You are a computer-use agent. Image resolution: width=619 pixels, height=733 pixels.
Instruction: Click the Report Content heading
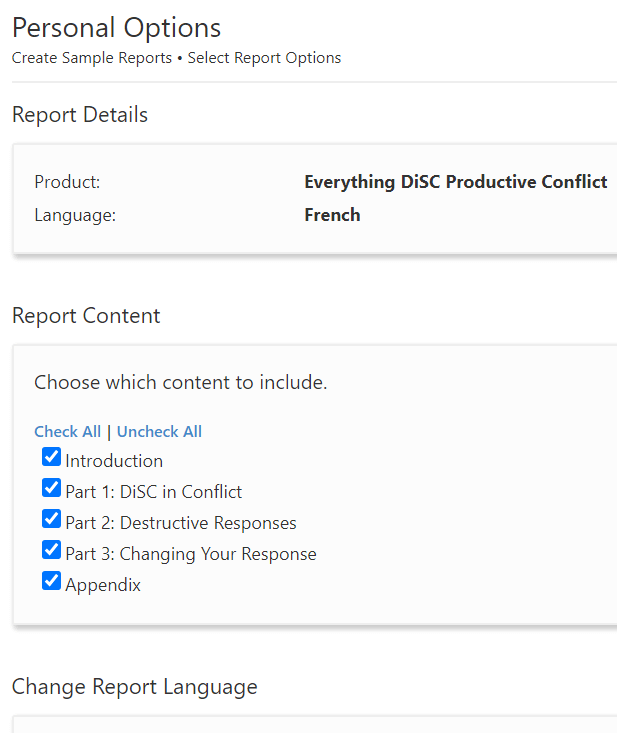click(86, 316)
